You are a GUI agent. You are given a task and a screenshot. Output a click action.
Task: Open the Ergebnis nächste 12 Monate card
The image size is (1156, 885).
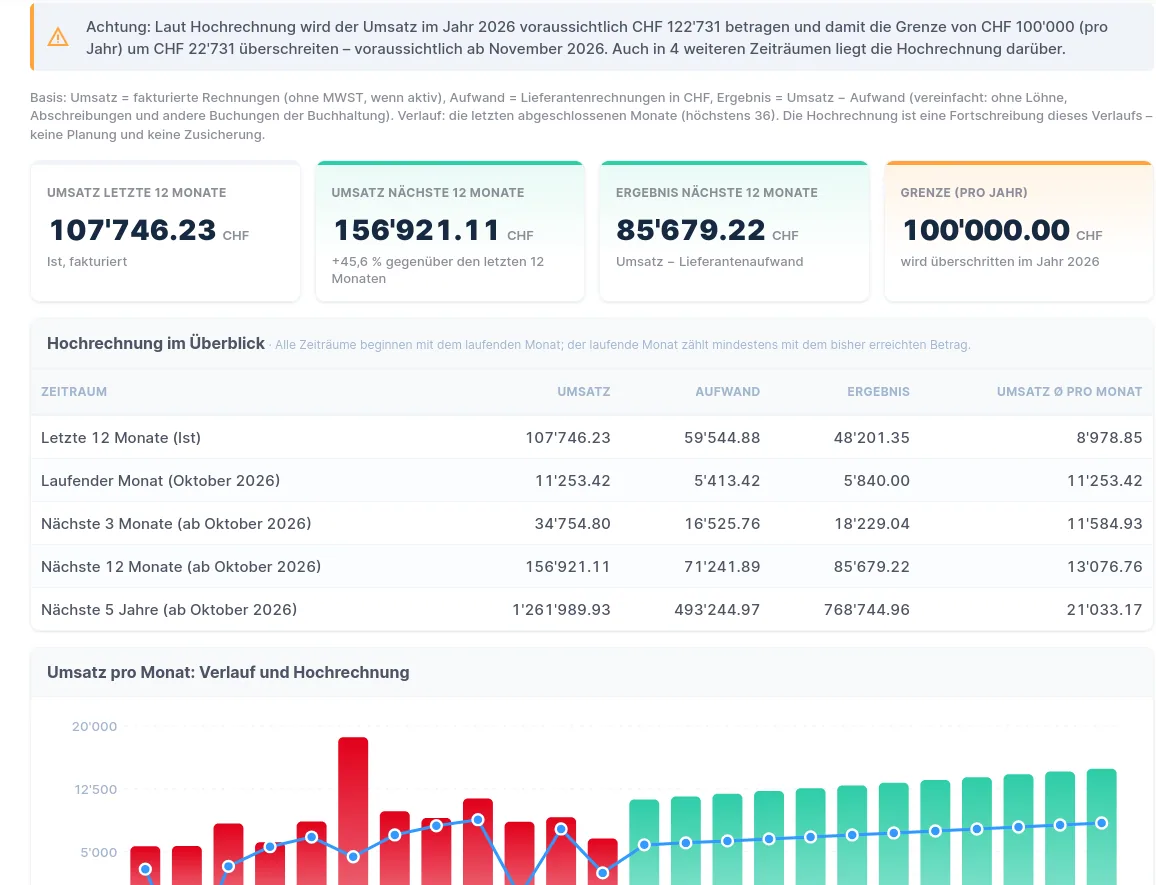(734, 231)
